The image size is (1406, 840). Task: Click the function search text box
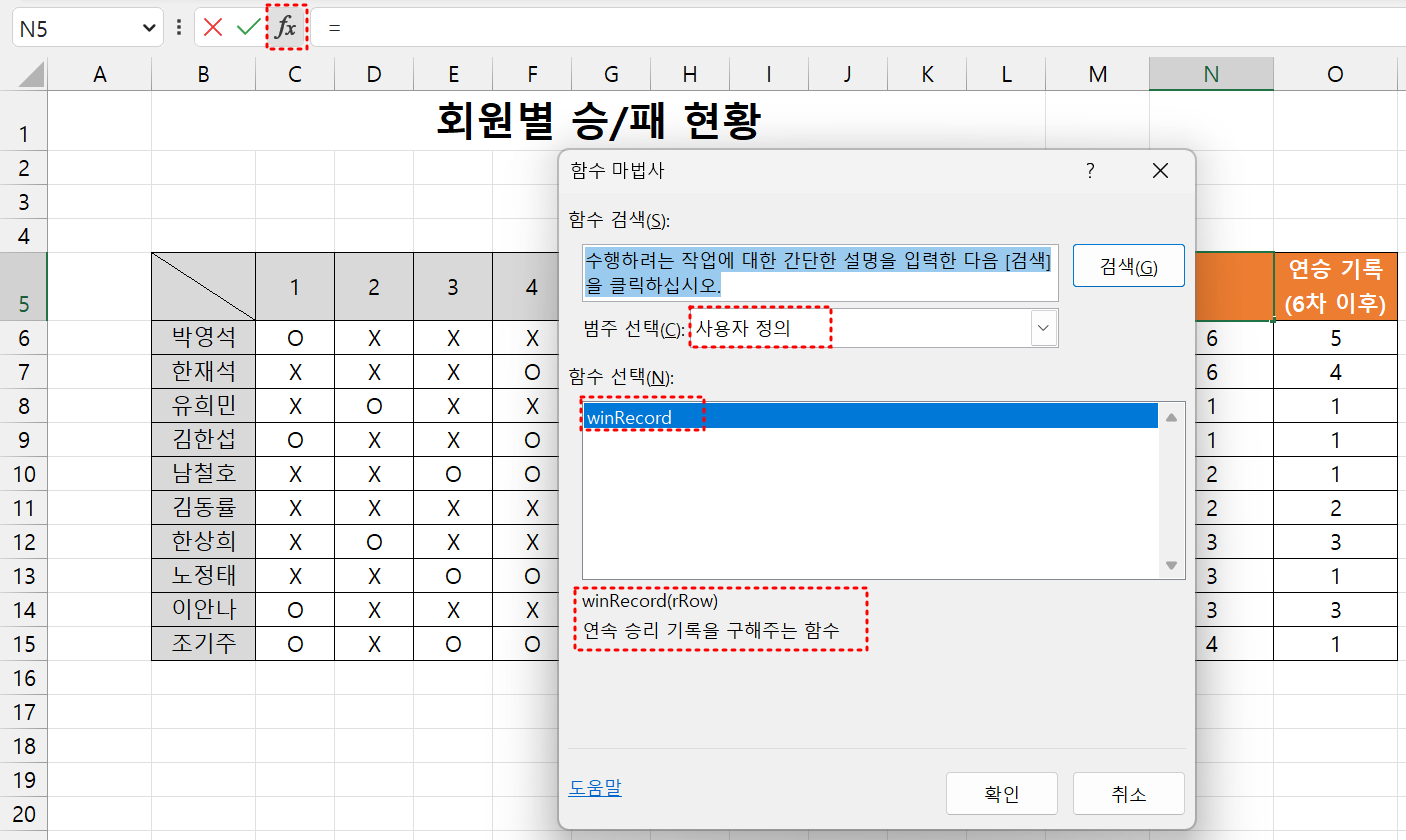tap(820, 273)
